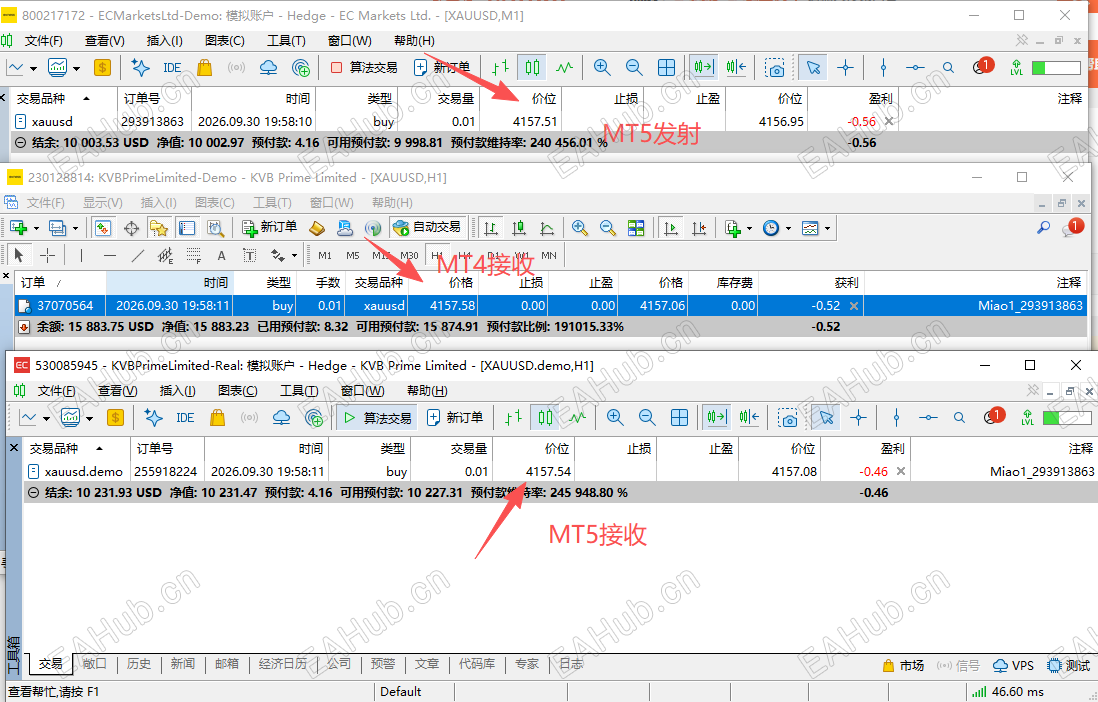Toggle chart auto scroll in EC Markets toolbar
This screenshot has width=1098, height=702.
click(703, 67)
